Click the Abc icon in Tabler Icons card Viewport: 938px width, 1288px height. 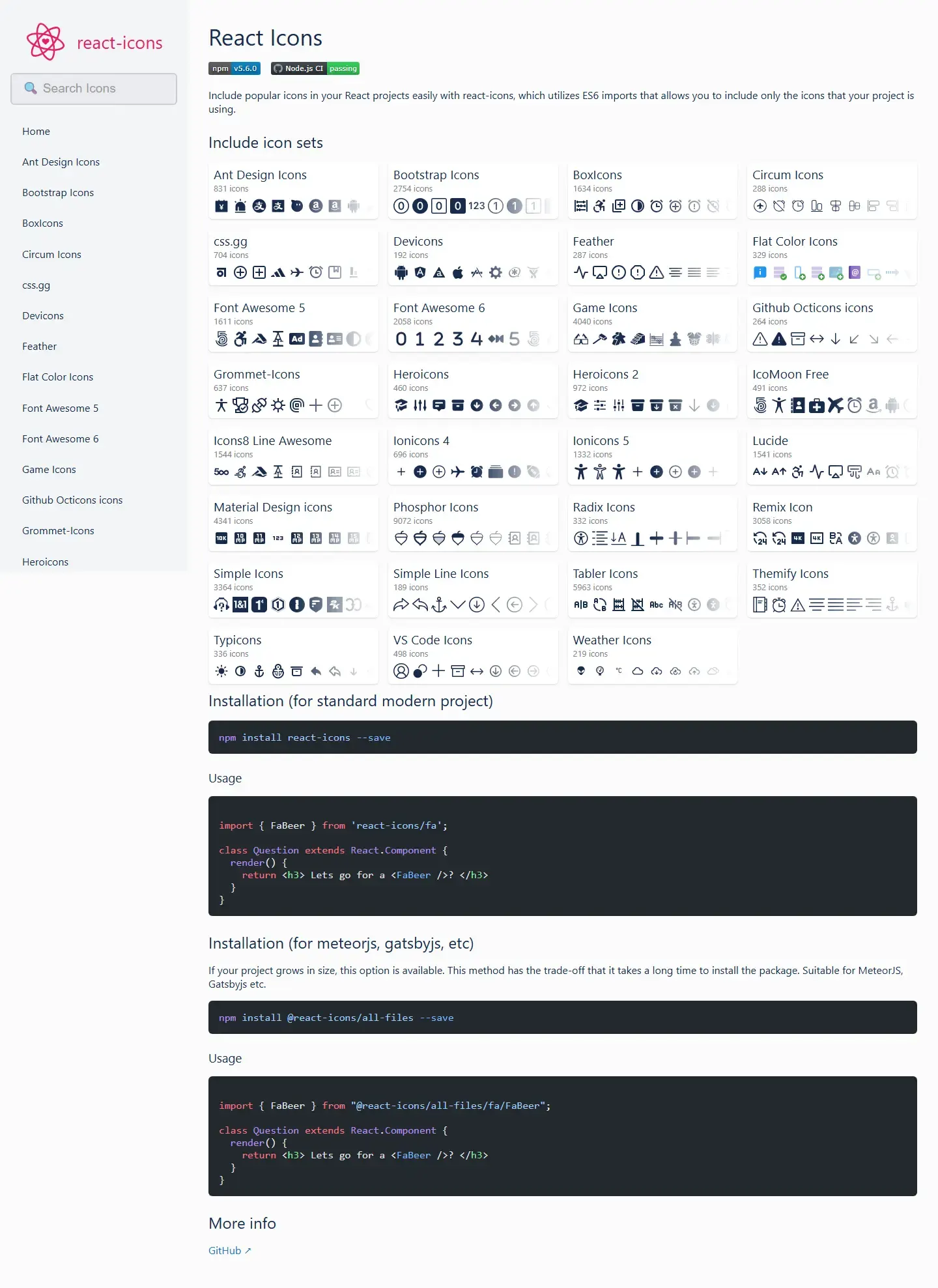tap(657, 605)
